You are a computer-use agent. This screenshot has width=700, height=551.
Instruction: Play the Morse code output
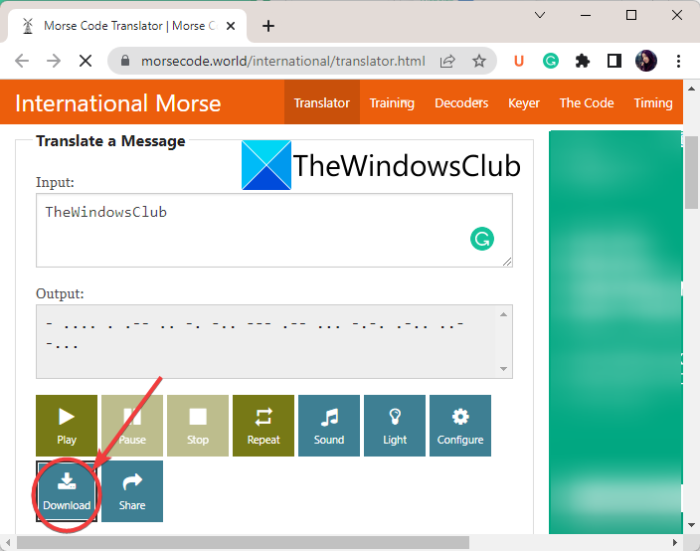point(67,426)
